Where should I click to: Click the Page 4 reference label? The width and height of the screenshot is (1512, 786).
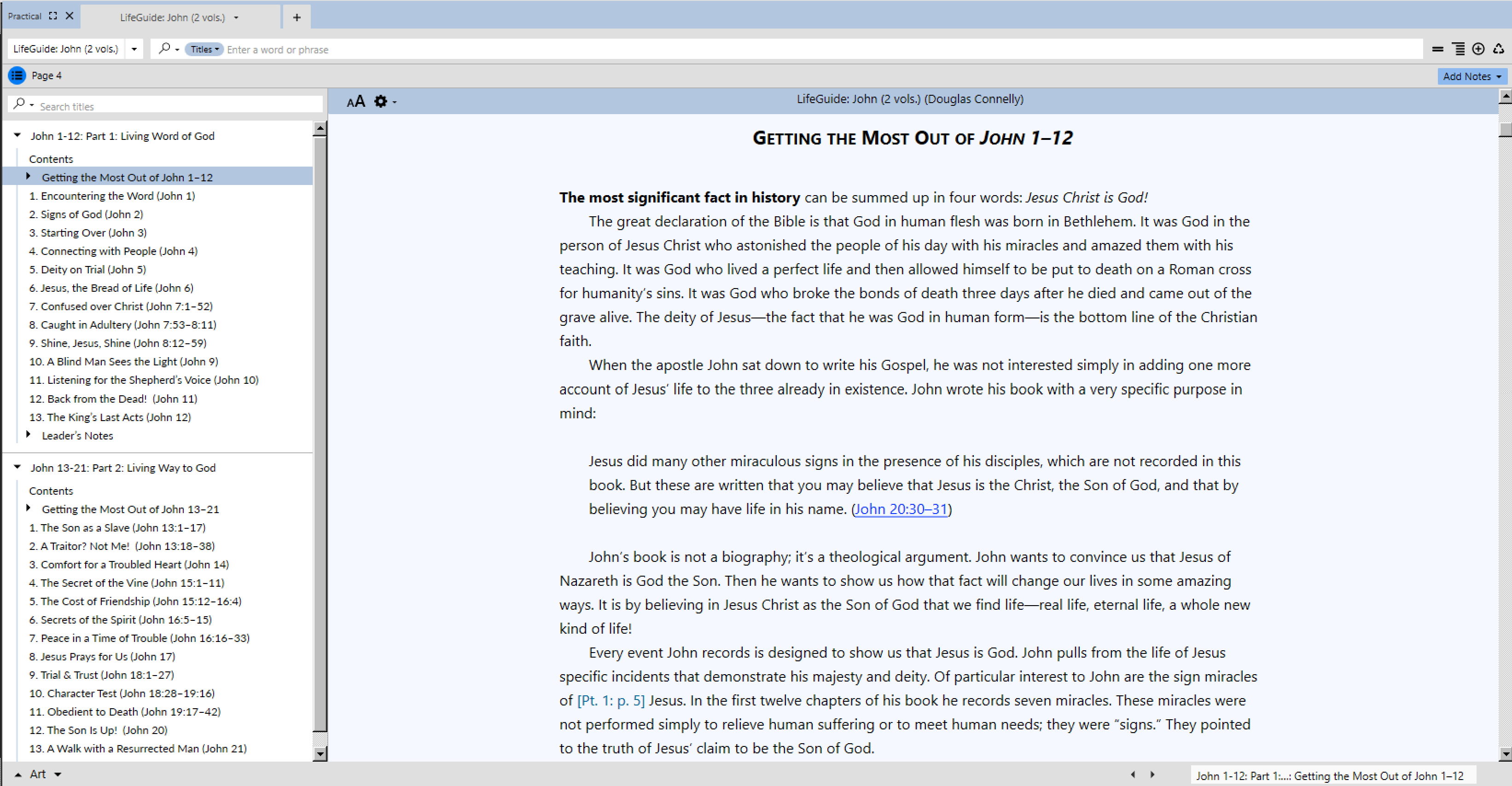click(47, 75)
